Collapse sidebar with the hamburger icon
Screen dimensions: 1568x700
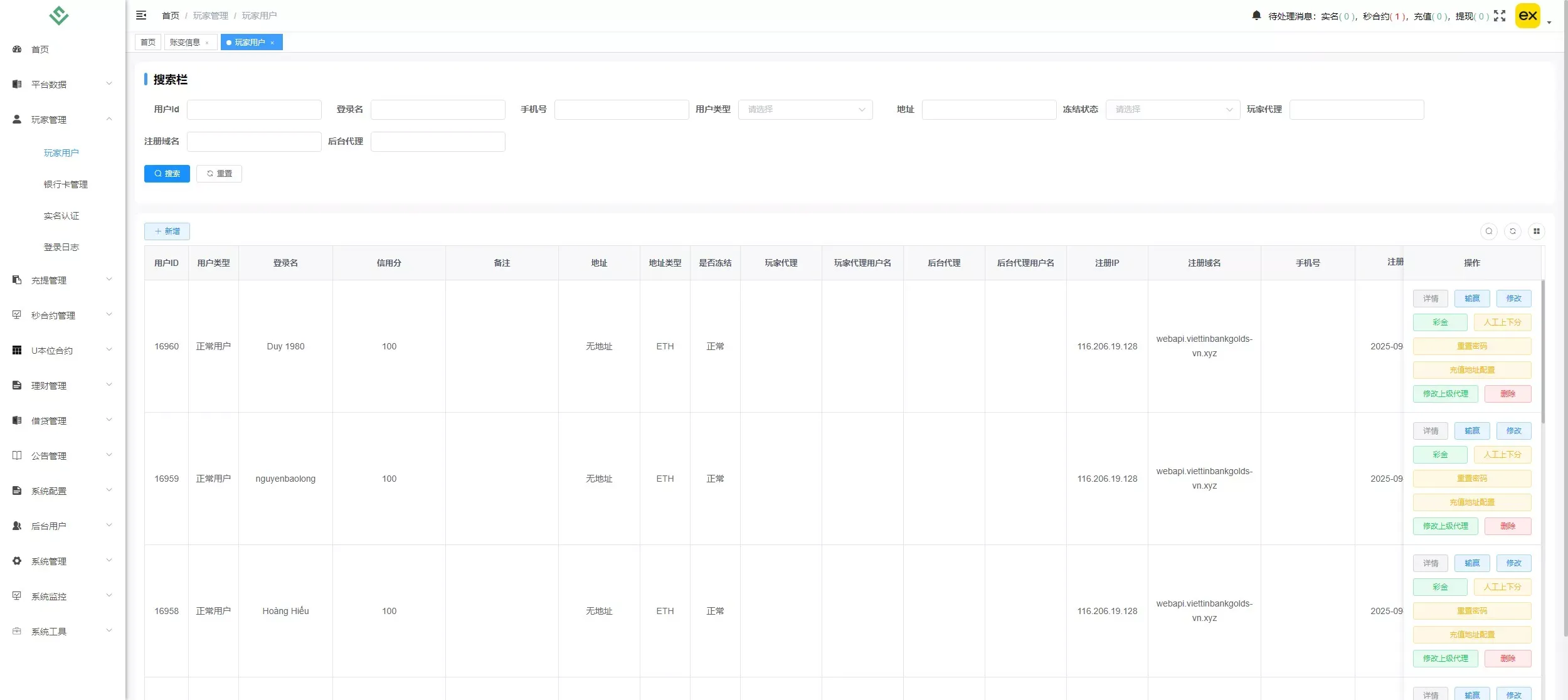point(141,15)
